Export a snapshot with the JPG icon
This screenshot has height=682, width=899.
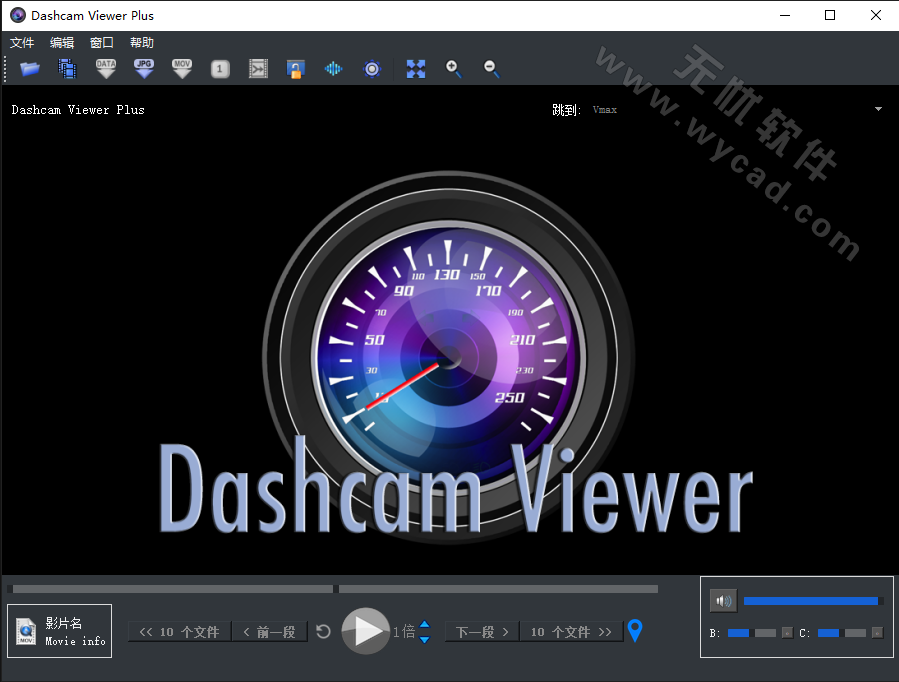coord(143,69)
